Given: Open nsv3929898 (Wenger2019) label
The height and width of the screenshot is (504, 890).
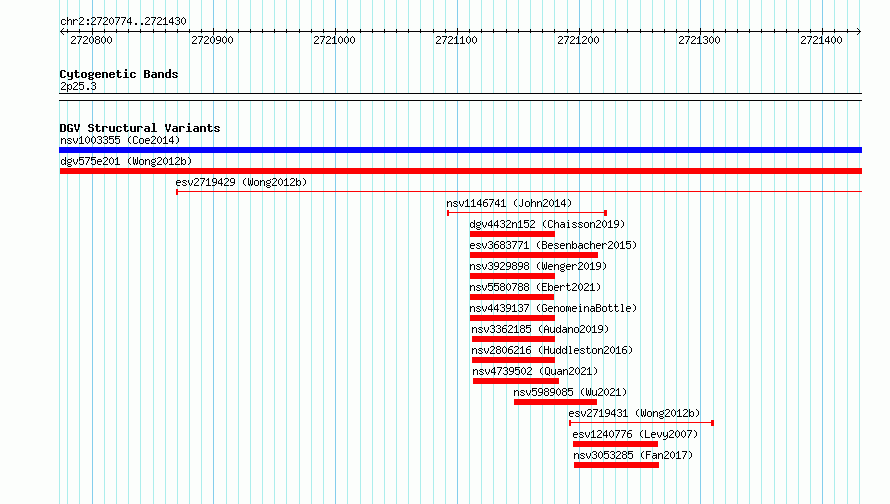Looking at the screenshot, I should pos(538,266).
